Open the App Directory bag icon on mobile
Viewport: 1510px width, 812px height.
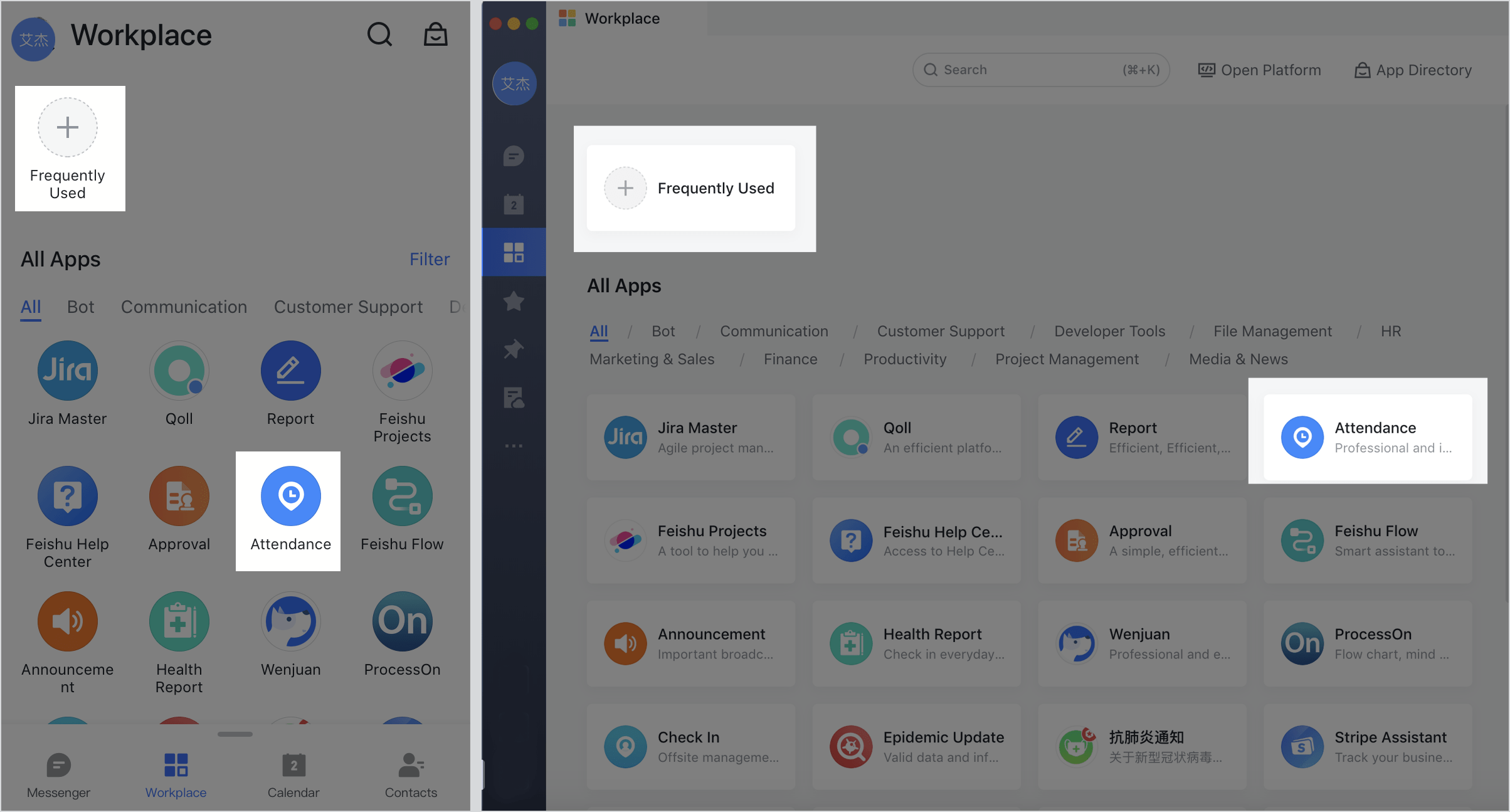435,34
